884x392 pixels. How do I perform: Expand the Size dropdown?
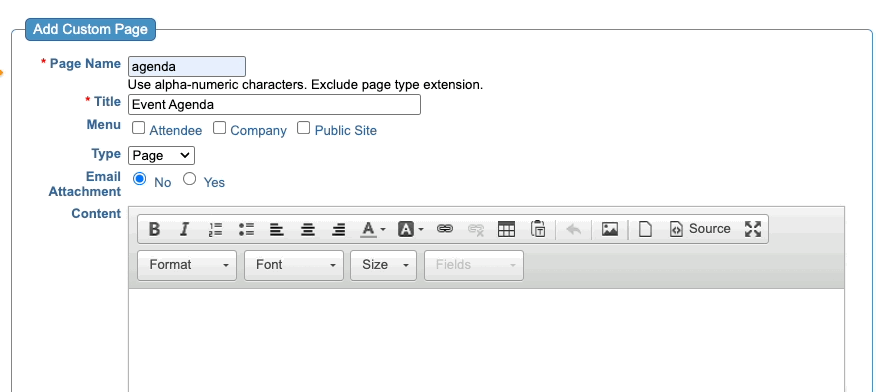(383, 265)
